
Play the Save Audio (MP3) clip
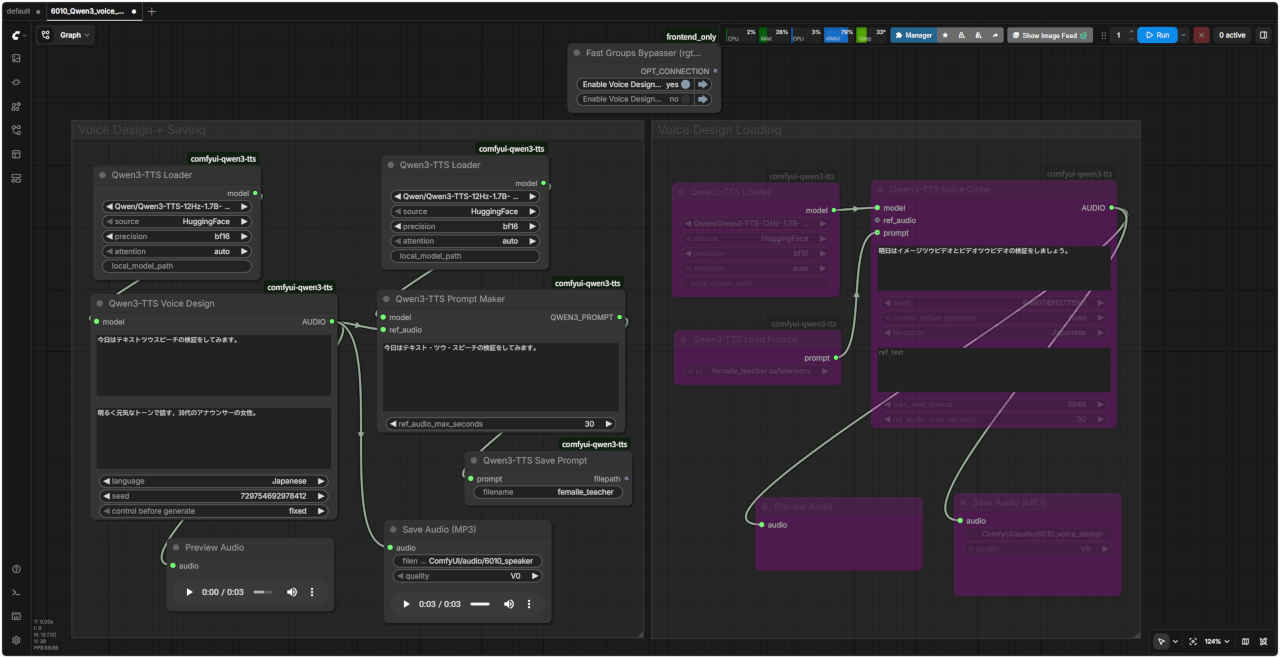click(x=406, y=604)
